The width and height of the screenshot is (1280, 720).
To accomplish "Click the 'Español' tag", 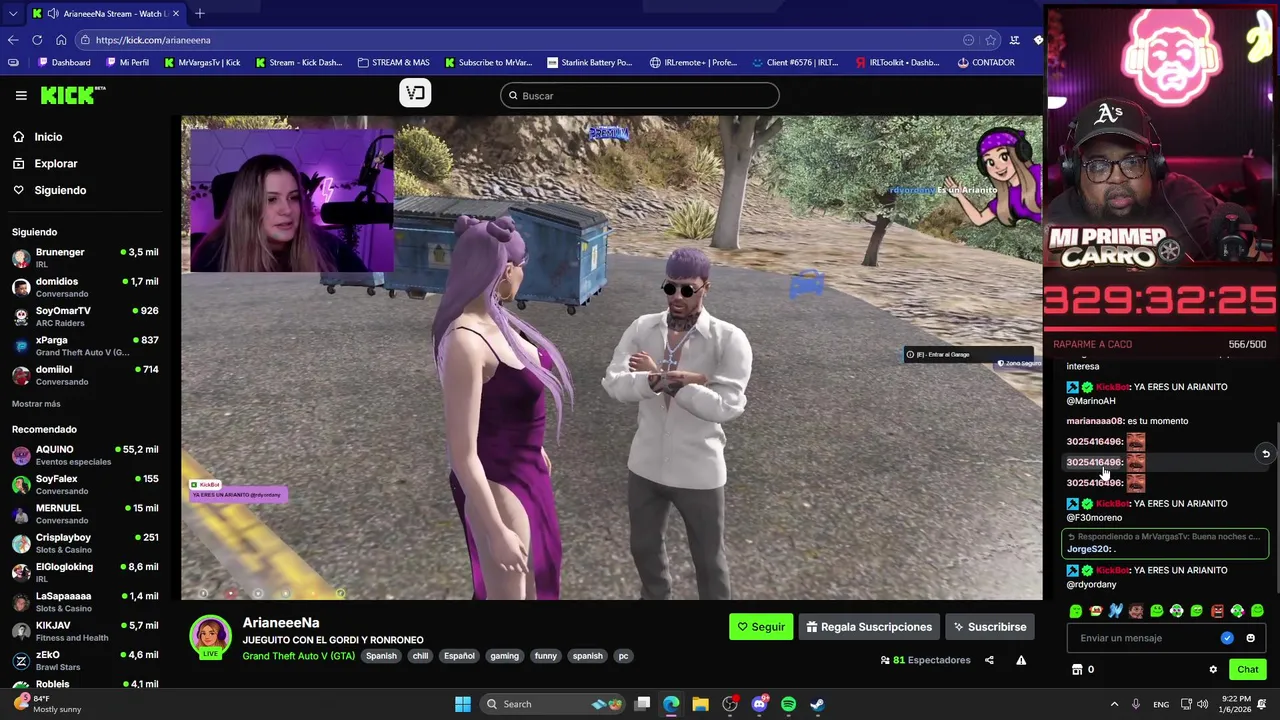I will 459,656.
